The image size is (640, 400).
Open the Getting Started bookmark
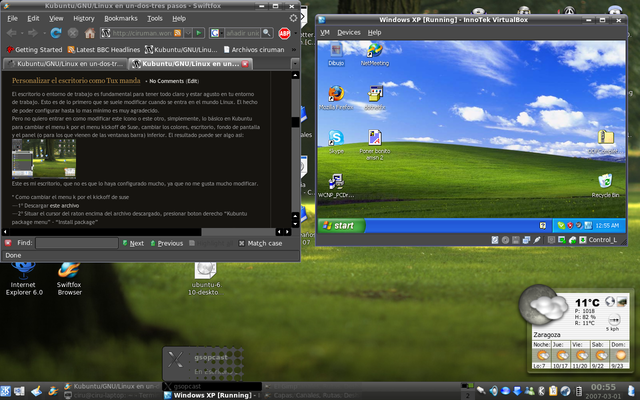[x=35, y=49]
